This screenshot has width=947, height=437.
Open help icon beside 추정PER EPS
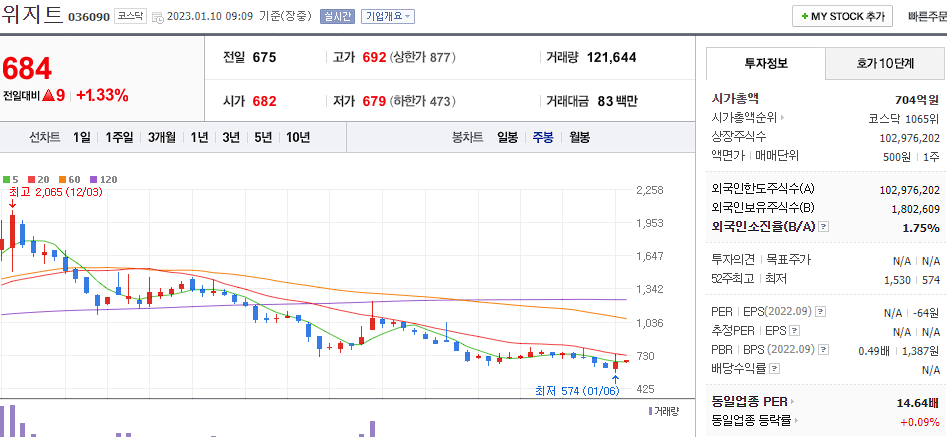(x=795, y=331)
